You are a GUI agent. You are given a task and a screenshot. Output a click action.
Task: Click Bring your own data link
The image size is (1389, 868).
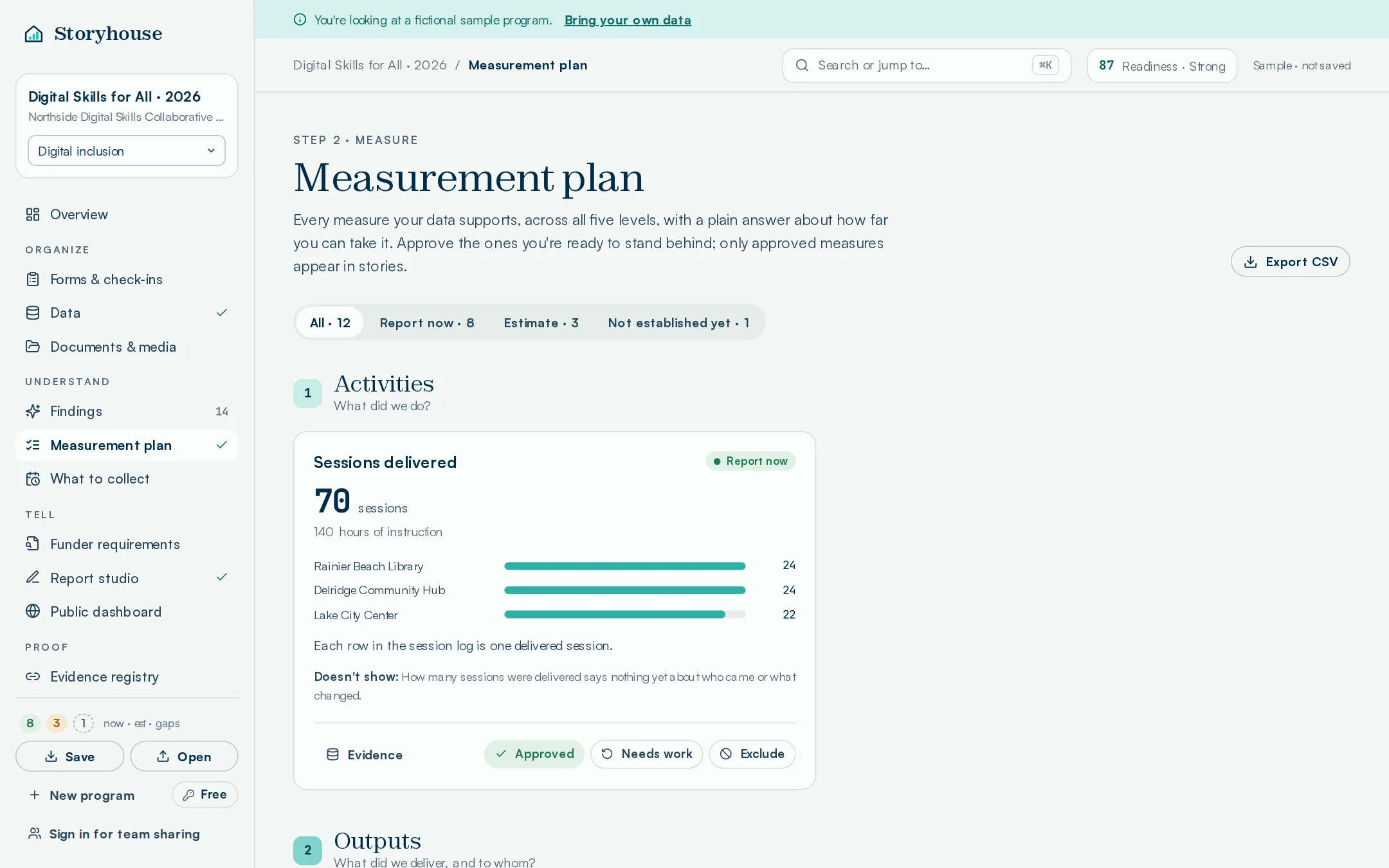628,20
